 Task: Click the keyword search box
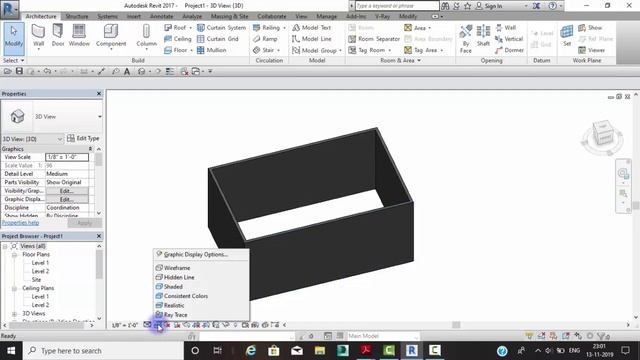pos(397,6)
